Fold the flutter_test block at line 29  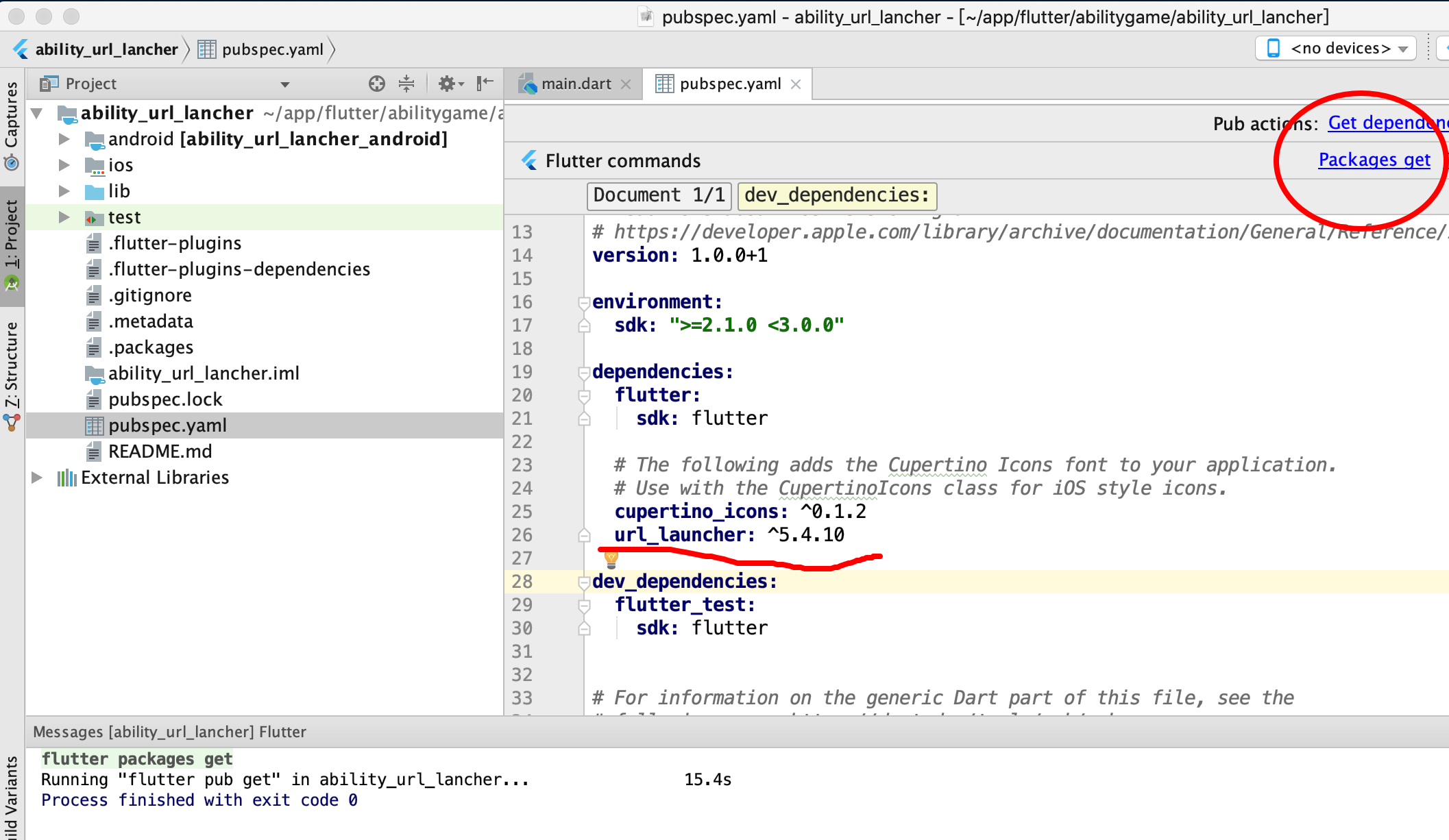coord(584,605)
